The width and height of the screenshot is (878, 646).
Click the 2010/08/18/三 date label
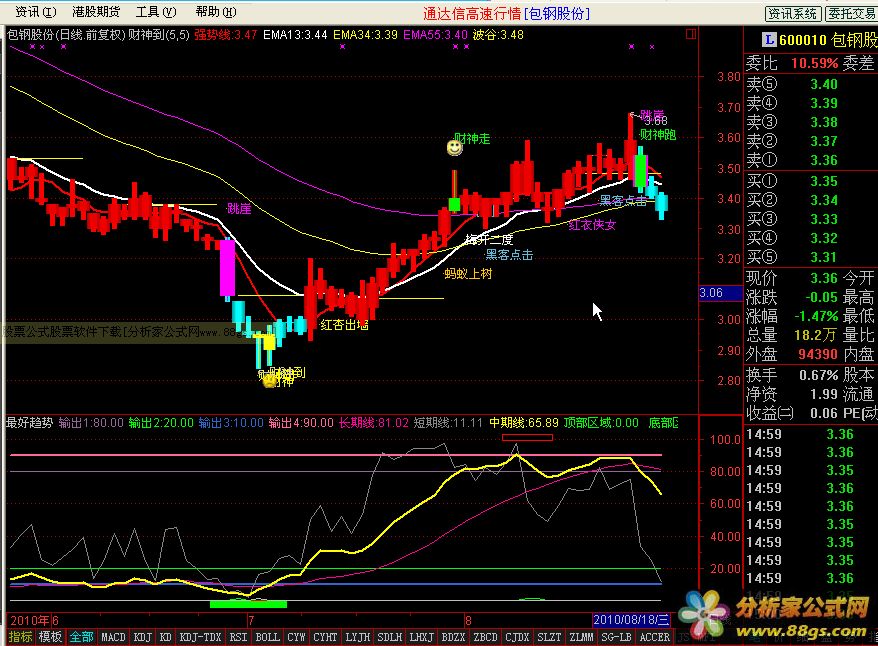[x=631, y=620]
